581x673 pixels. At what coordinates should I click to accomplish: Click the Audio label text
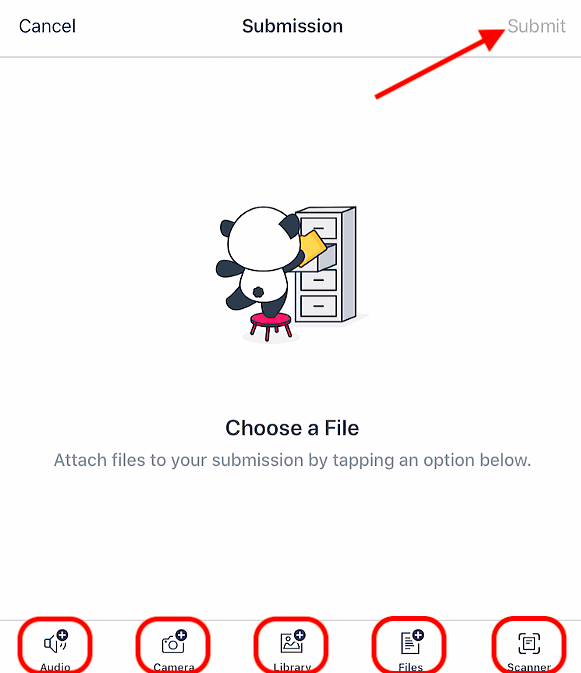coord(55,667)
